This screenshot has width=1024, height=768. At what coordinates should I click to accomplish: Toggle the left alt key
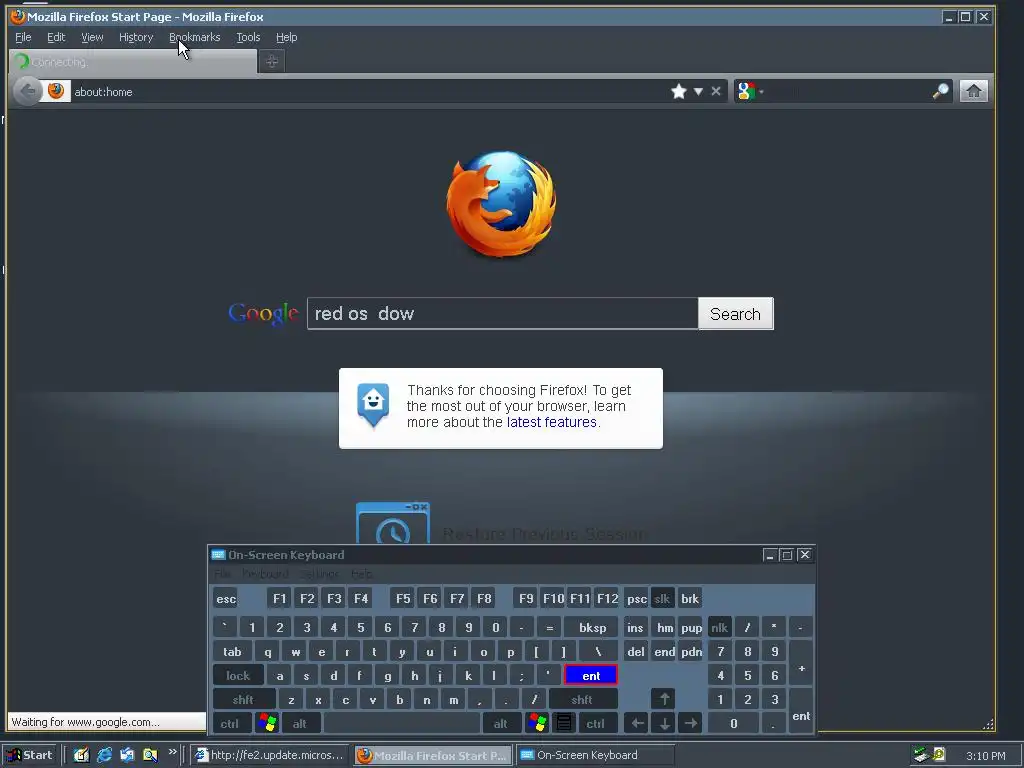300,724
